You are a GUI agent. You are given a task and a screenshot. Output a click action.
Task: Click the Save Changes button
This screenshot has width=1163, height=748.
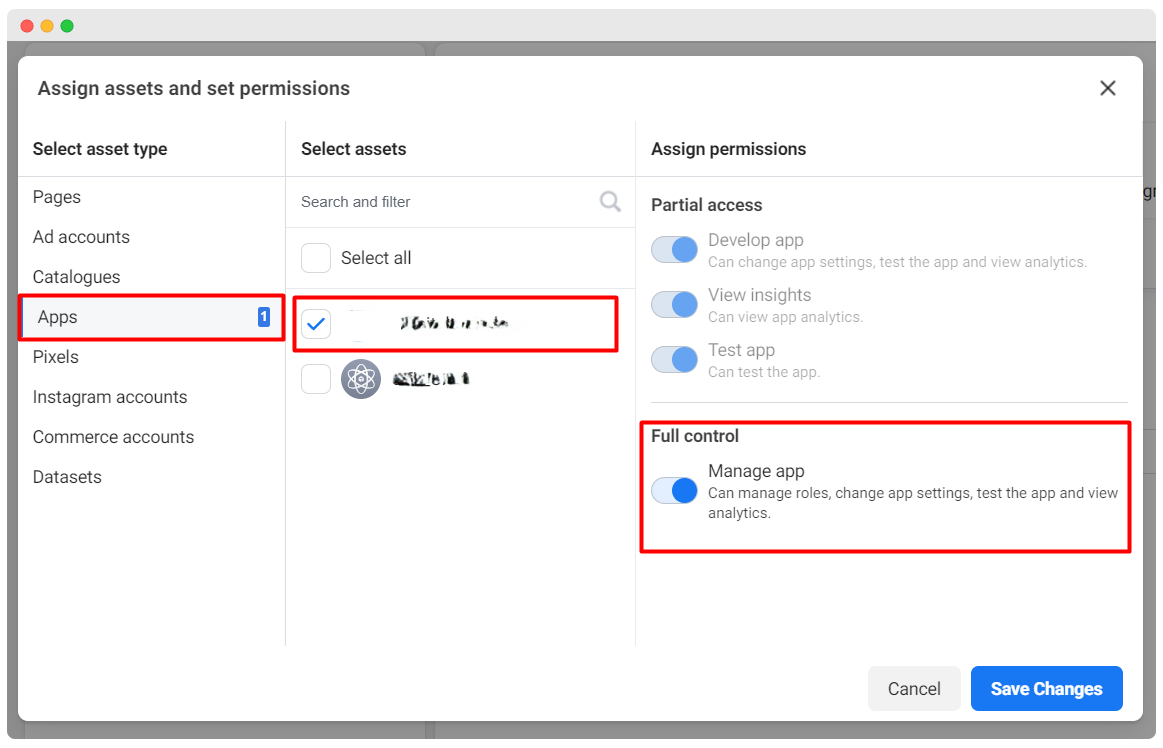point(1046,689)
